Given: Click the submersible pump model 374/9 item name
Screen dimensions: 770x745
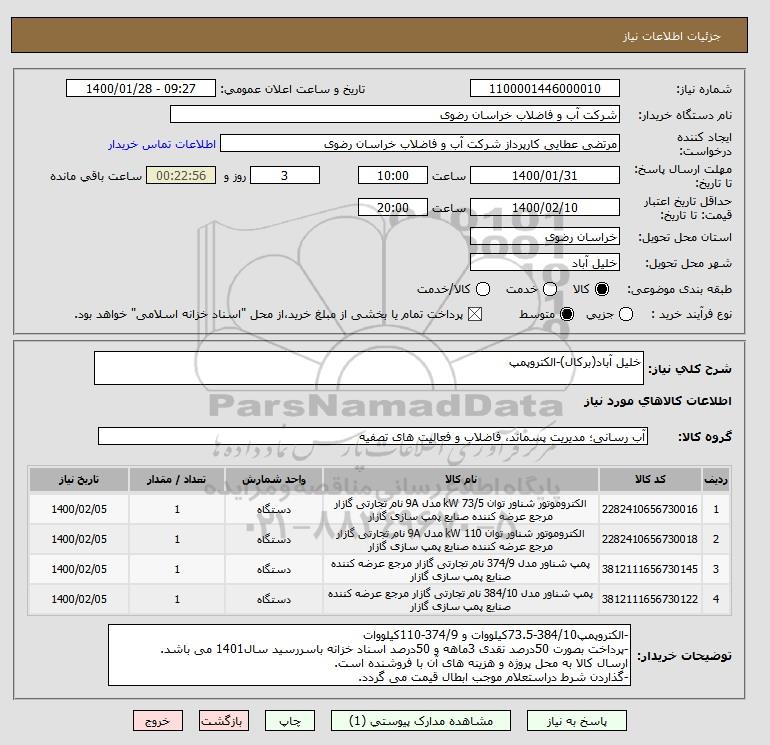Looking at the screenshot, I should (461, 570).
